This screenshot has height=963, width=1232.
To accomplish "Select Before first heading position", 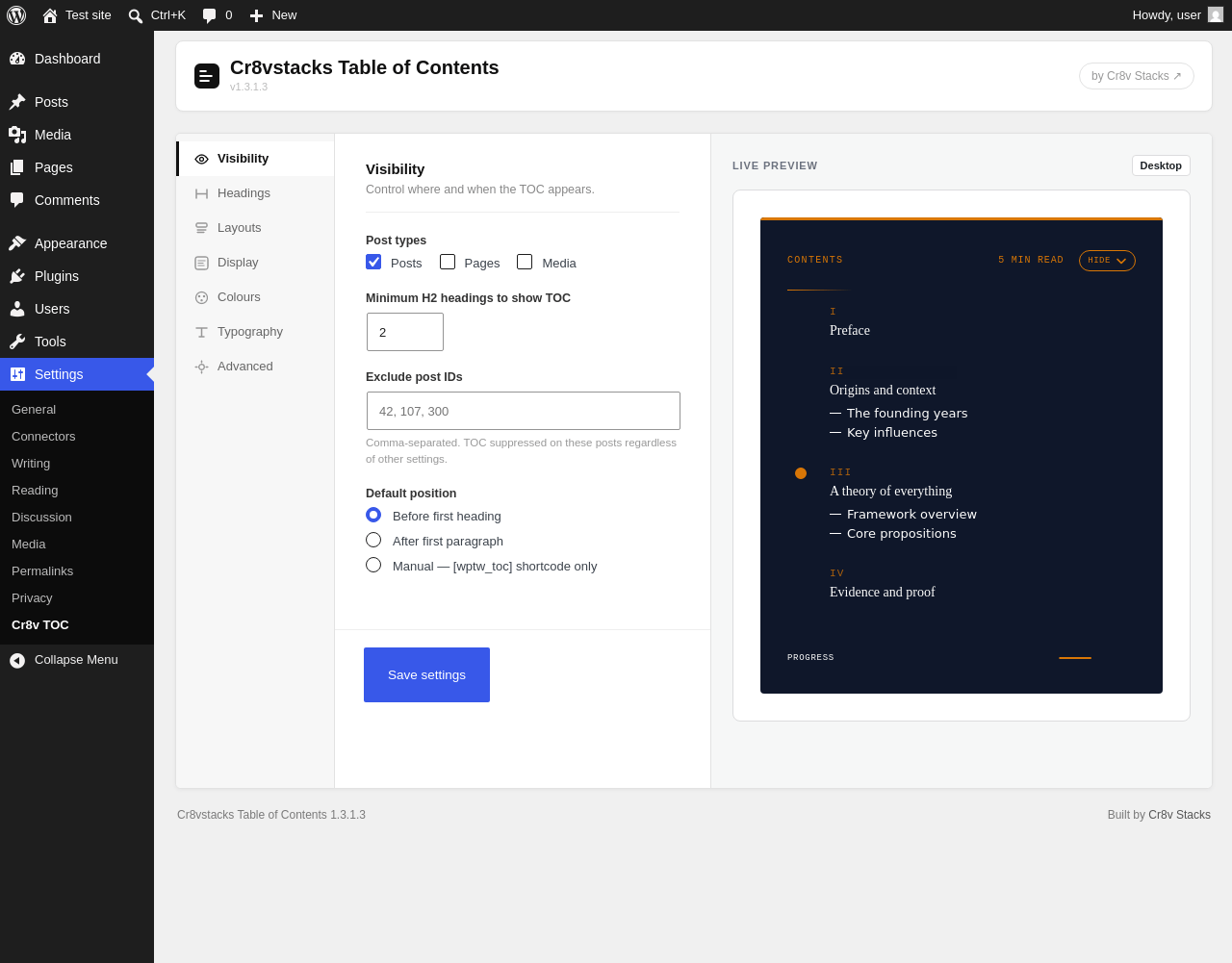I will pos(373,515).
